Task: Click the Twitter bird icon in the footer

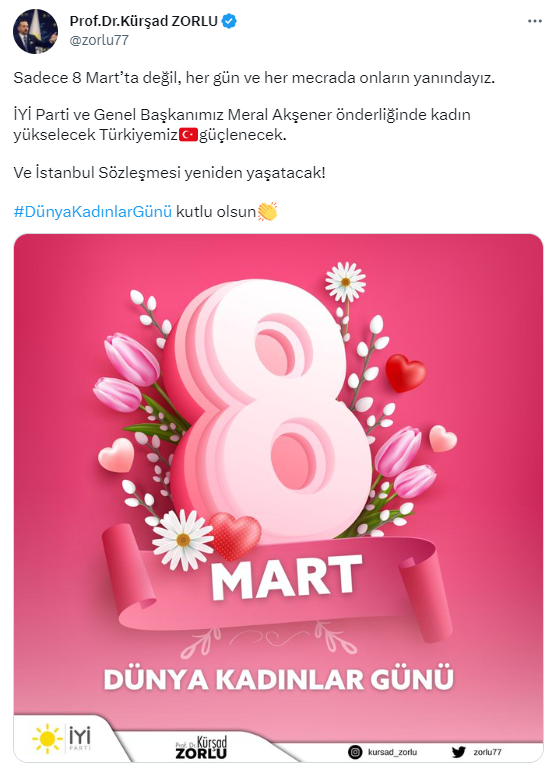Action: 458,752
